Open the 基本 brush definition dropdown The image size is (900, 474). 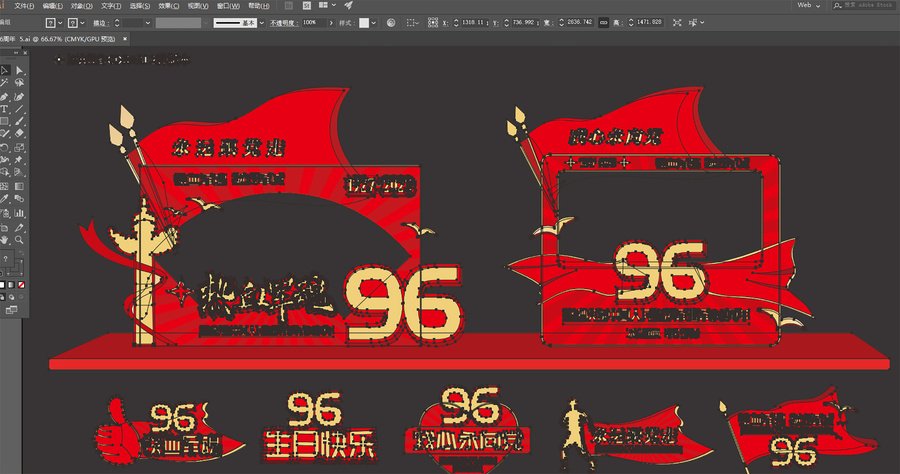tap(262, 23)
